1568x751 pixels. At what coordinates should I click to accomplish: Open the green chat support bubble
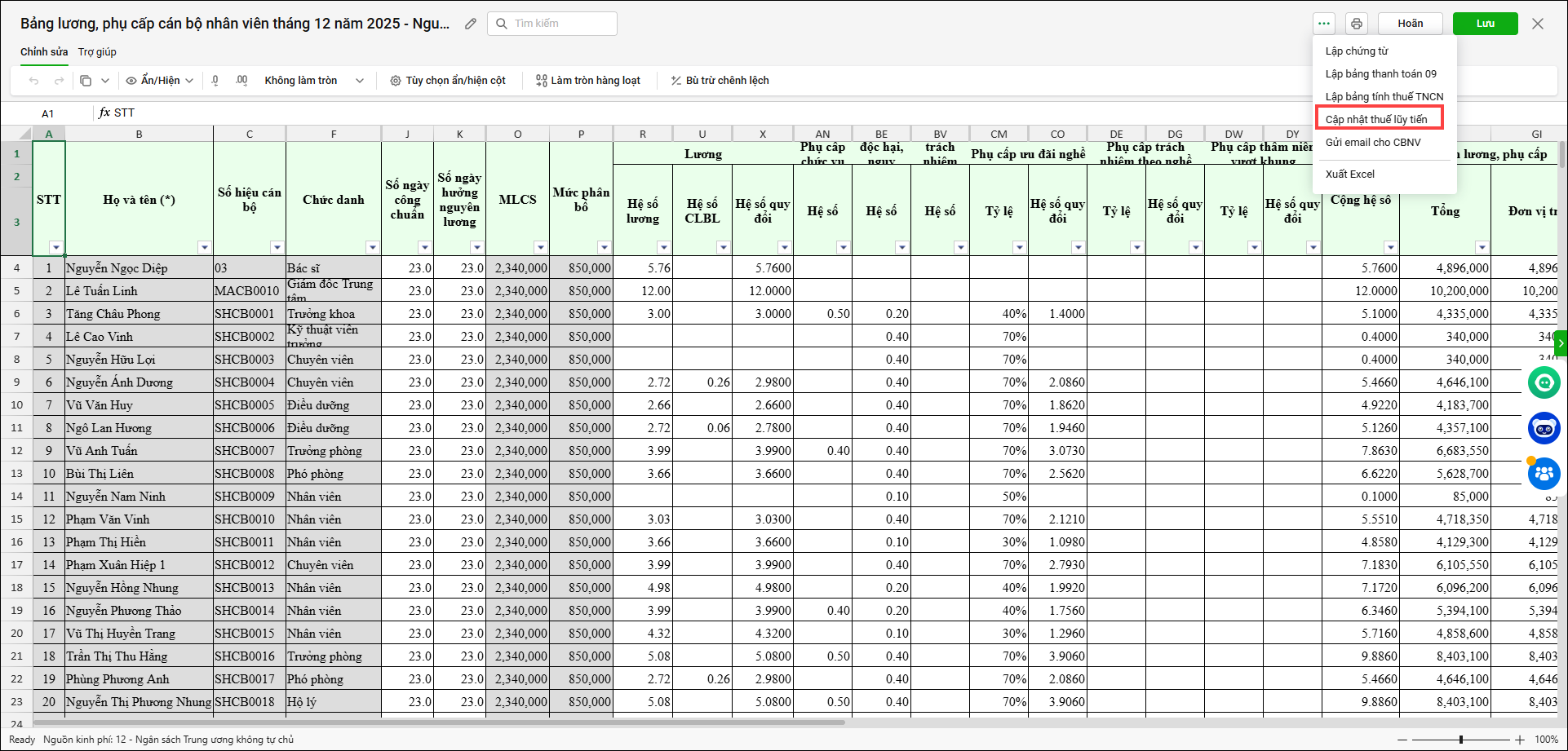1544,382
